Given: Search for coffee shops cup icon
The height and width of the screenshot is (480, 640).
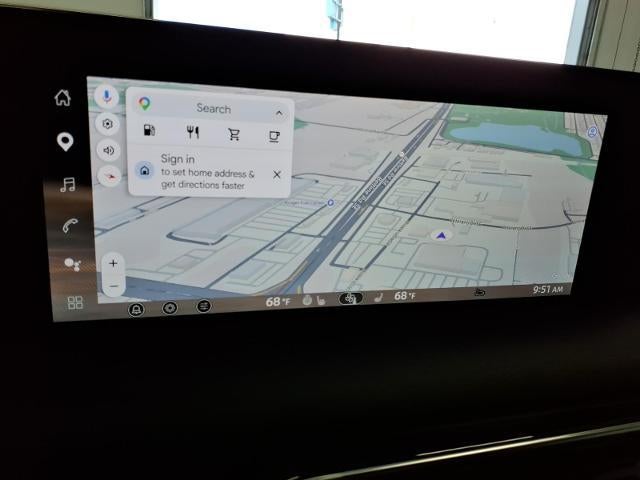Looking at the screenshot, I should point(274,136).
